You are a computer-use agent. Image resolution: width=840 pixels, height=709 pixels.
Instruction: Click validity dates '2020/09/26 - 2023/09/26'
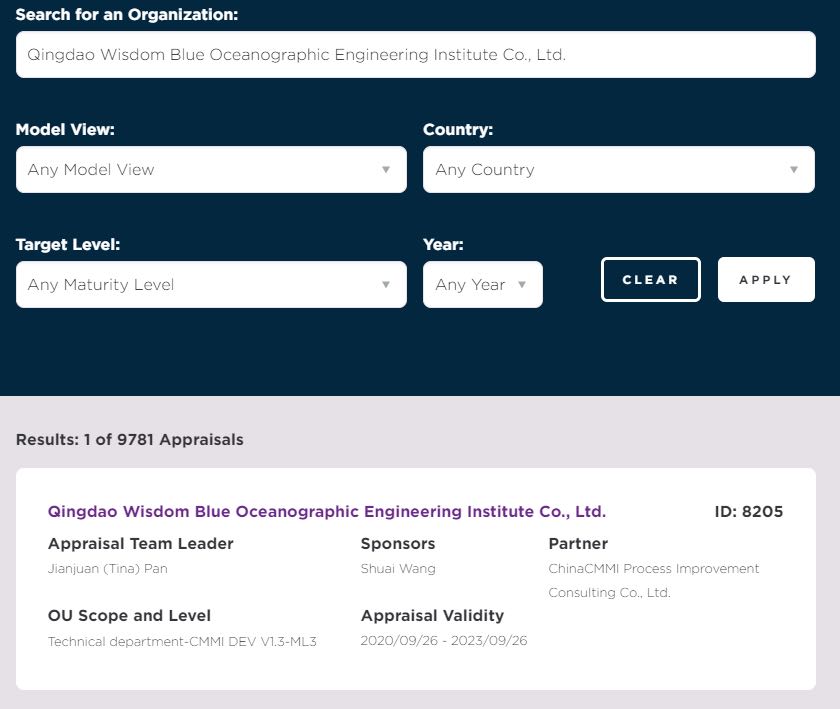pyautogui.click(x=444, y=640)
